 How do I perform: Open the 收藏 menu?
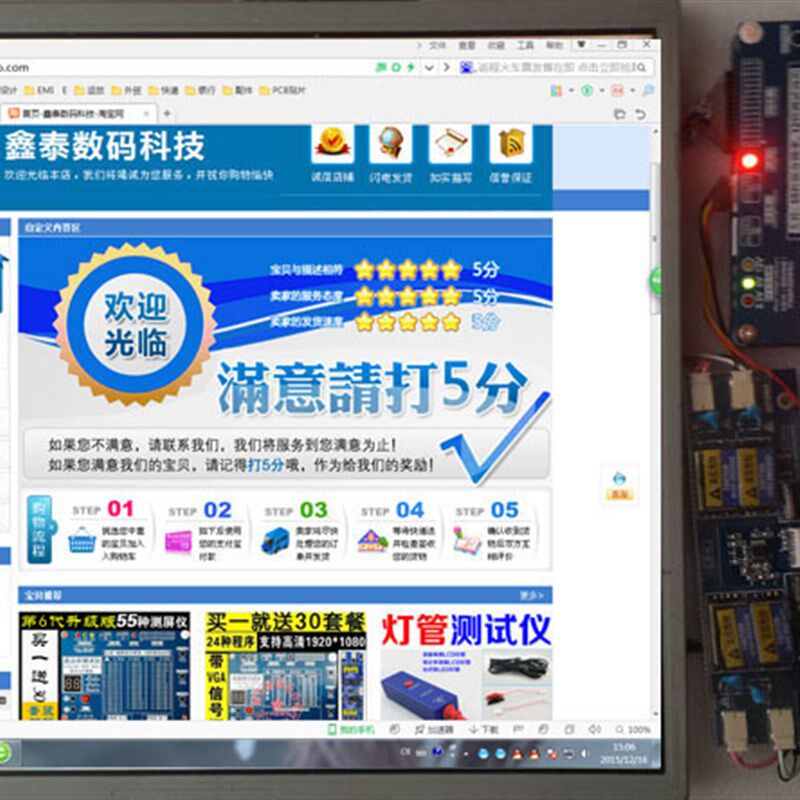pyautogui.click(x=495, y=45)
